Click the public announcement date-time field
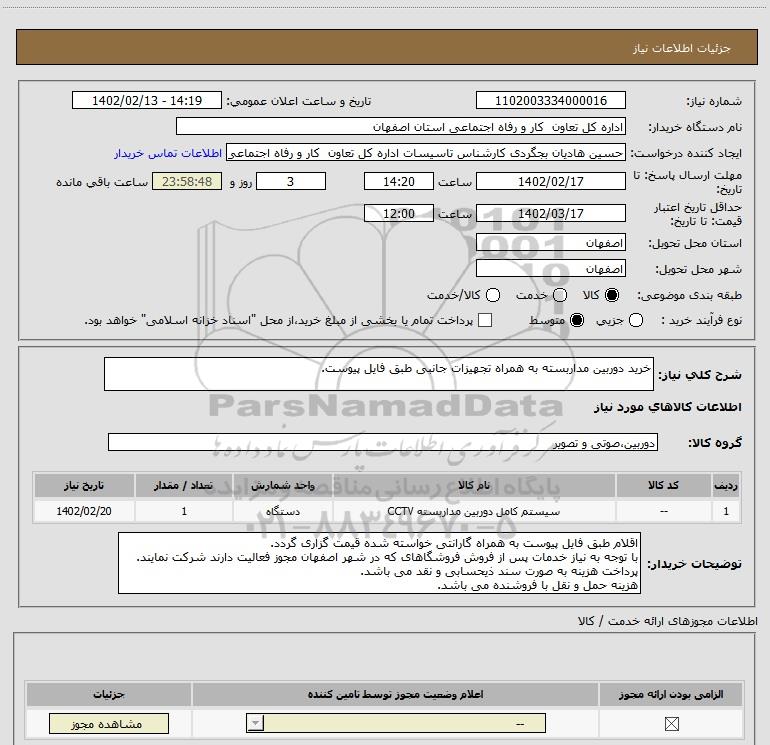The height and width of the screenshot is (745, 770). (x=147, y=100)
